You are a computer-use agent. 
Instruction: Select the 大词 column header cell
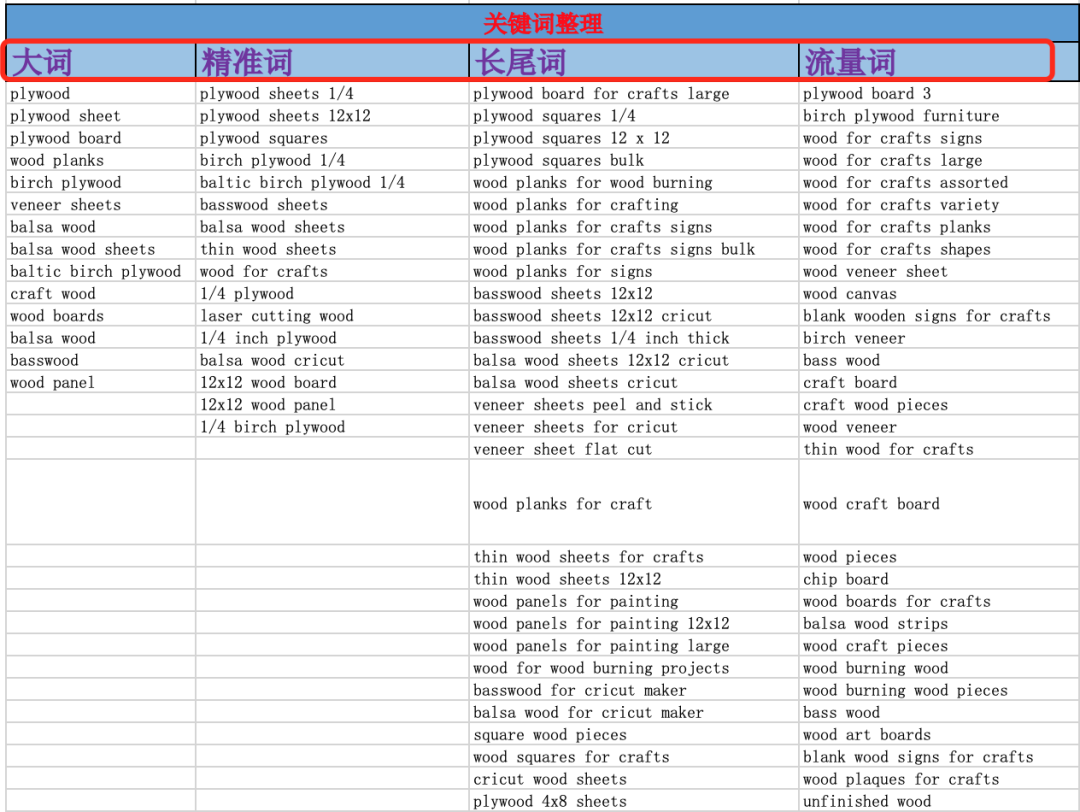pos(101,62)
